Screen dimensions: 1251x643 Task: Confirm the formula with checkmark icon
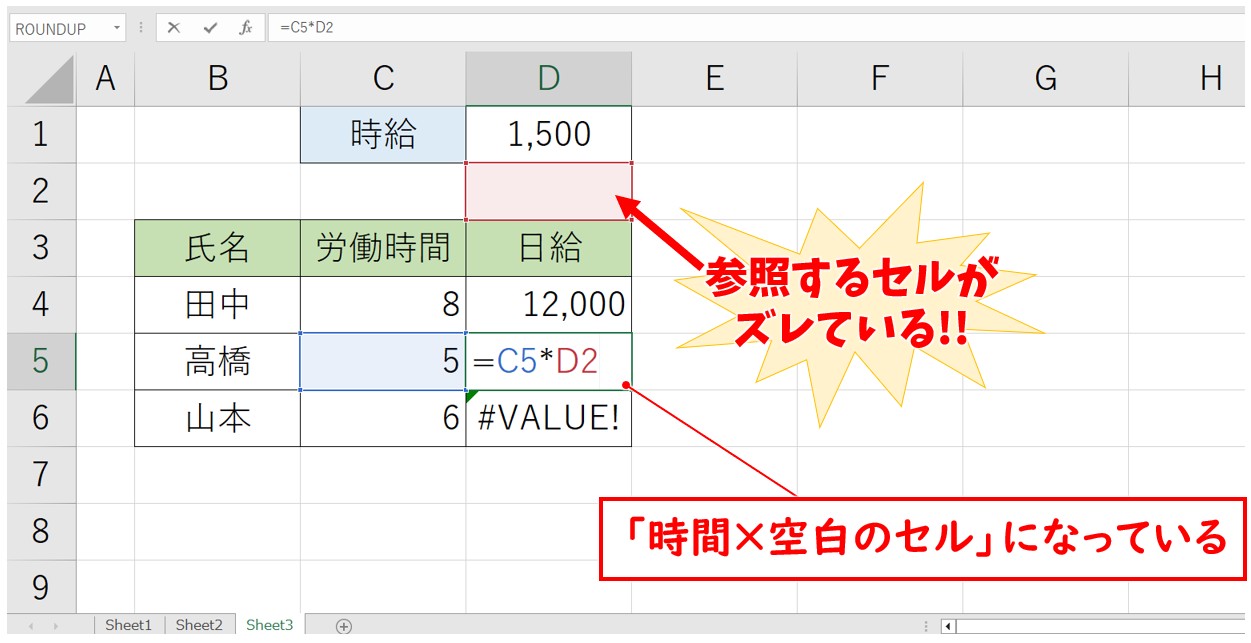[x=210, y=28]
